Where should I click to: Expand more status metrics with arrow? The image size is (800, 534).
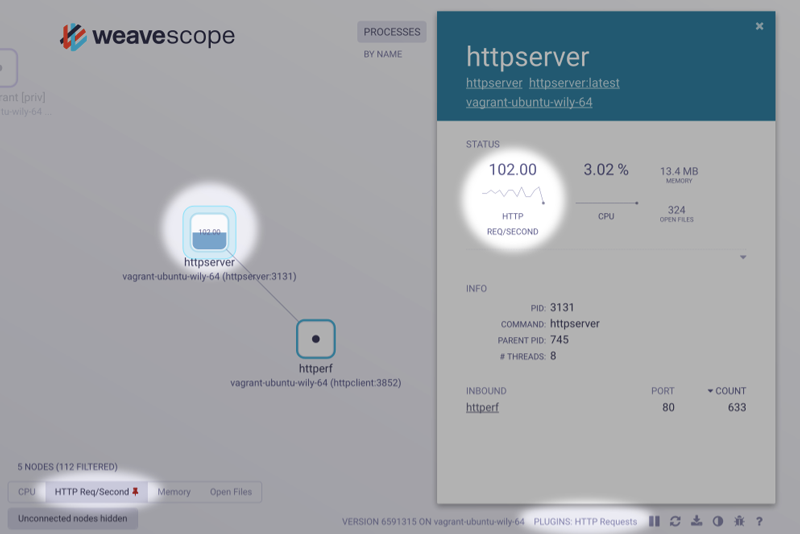[x=742, y=258]
